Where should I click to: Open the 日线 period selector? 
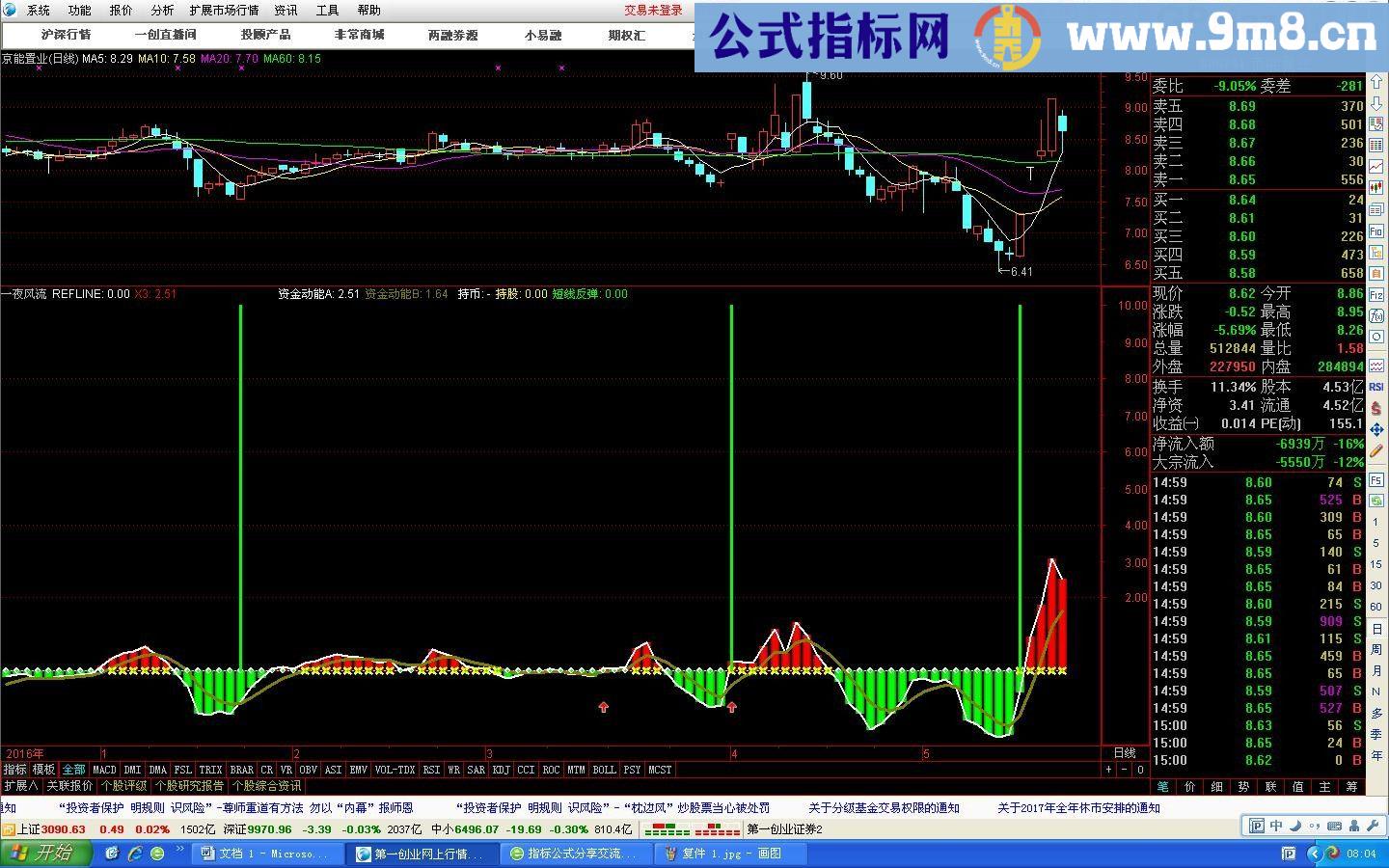(x=1125, y=753)
